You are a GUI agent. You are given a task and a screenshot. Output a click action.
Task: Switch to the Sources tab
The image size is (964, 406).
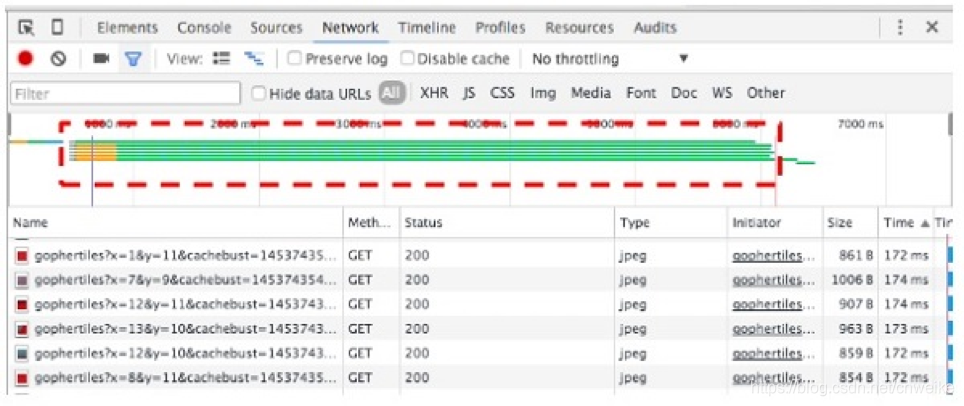pyautogui.click(x=277, y=28)
